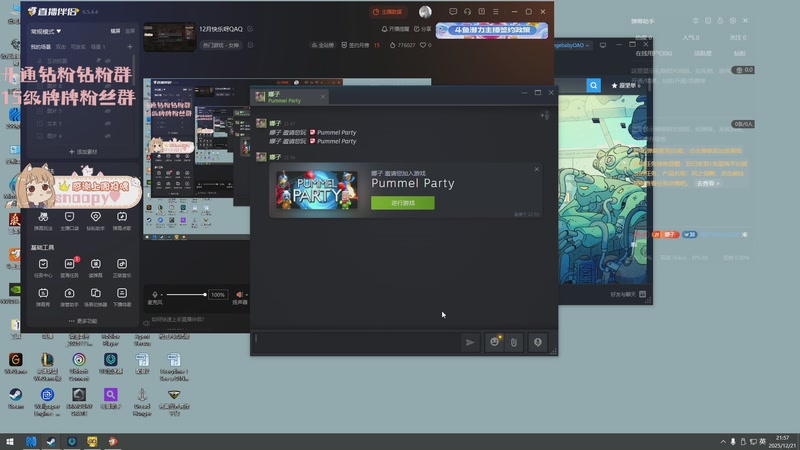Screen dimensions: 800x450
Task: Focus the Steam chat message input
Action: click(355, 342)
